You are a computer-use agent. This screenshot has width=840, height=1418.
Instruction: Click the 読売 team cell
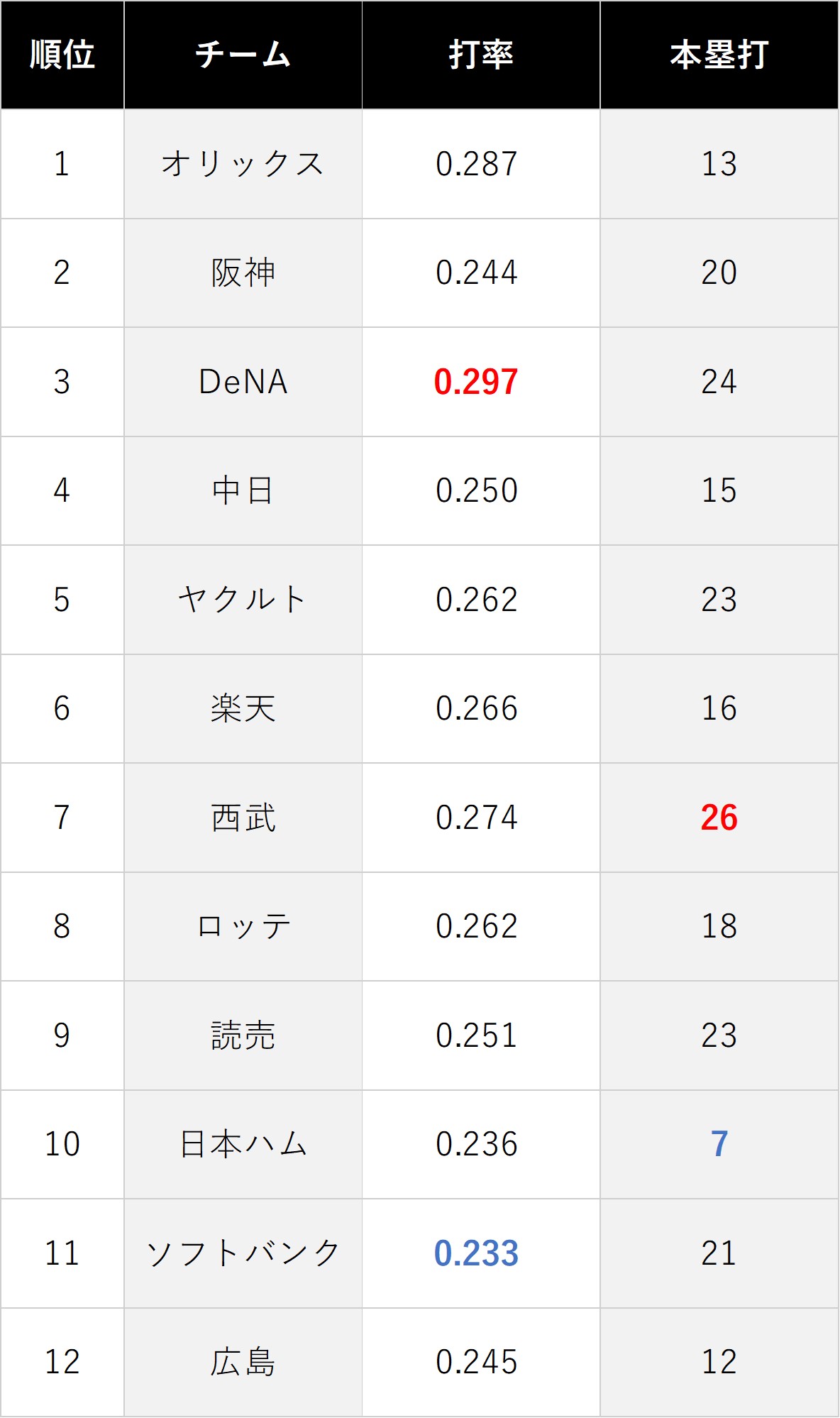[243, 1035]
